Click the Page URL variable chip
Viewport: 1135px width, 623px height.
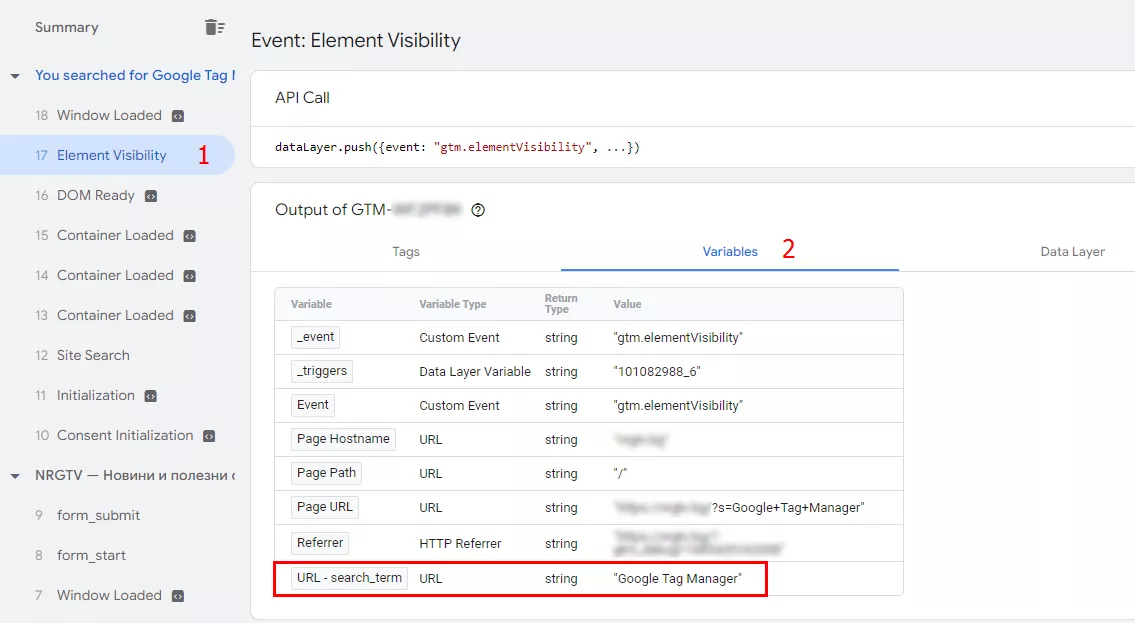pos(324,507)
